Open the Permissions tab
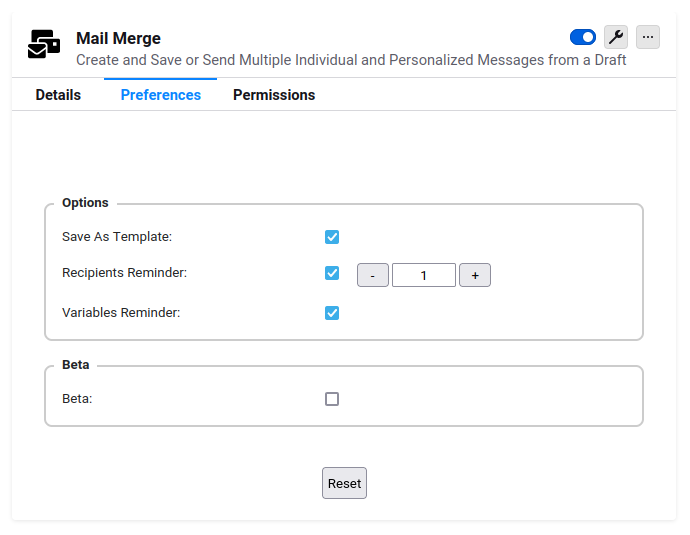The image size is (690, 535). pos(274,95)
